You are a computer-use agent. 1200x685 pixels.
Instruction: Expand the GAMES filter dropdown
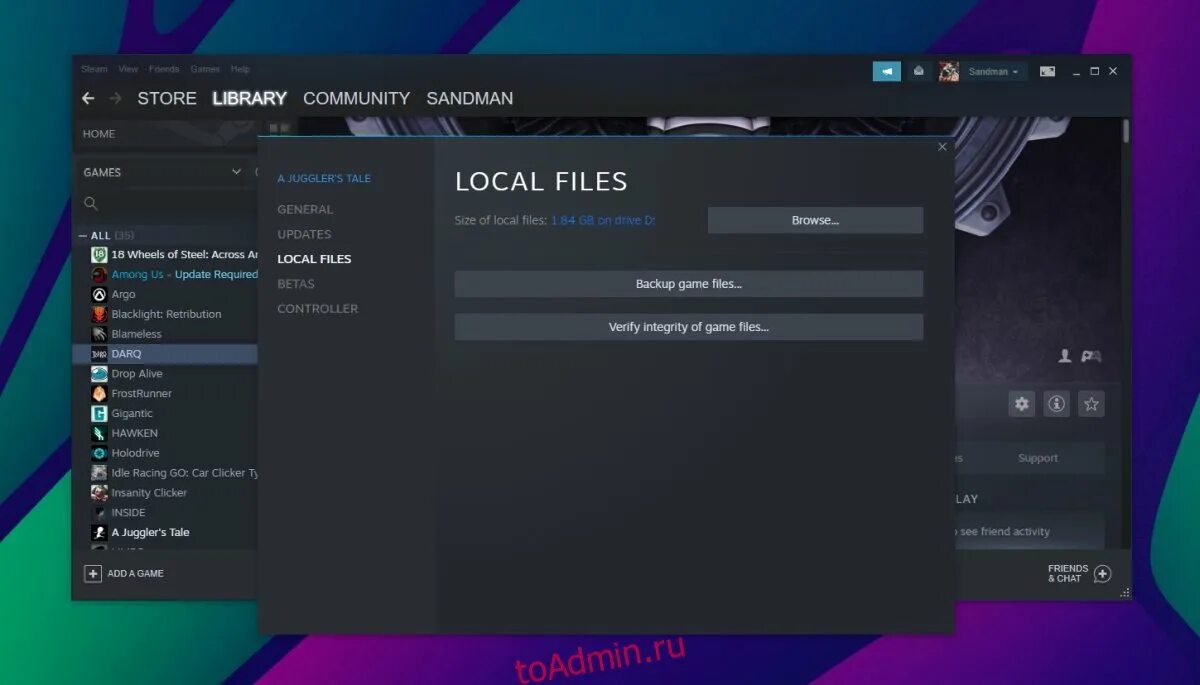click(237, 172)
